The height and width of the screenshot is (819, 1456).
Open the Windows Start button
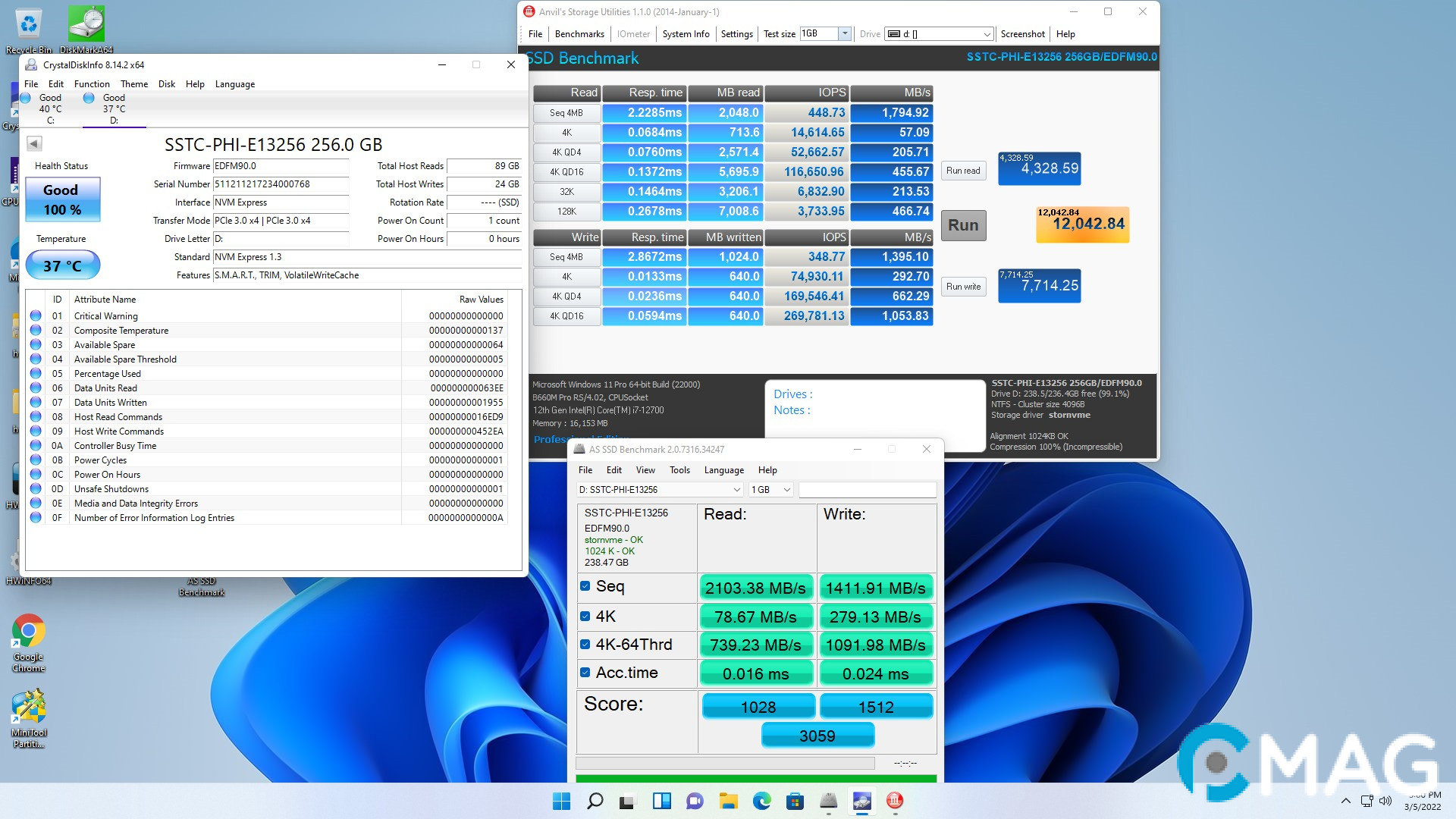click(x=561, y=801)
